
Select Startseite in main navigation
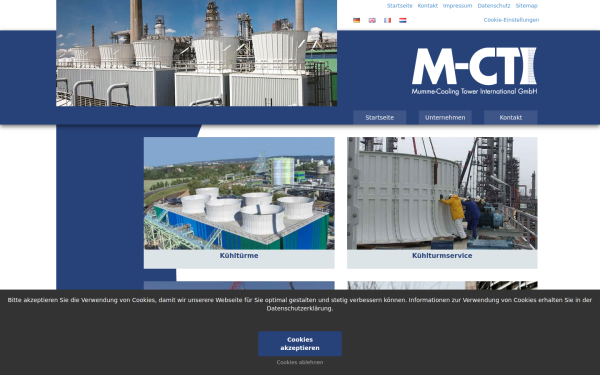coord(380,117)
